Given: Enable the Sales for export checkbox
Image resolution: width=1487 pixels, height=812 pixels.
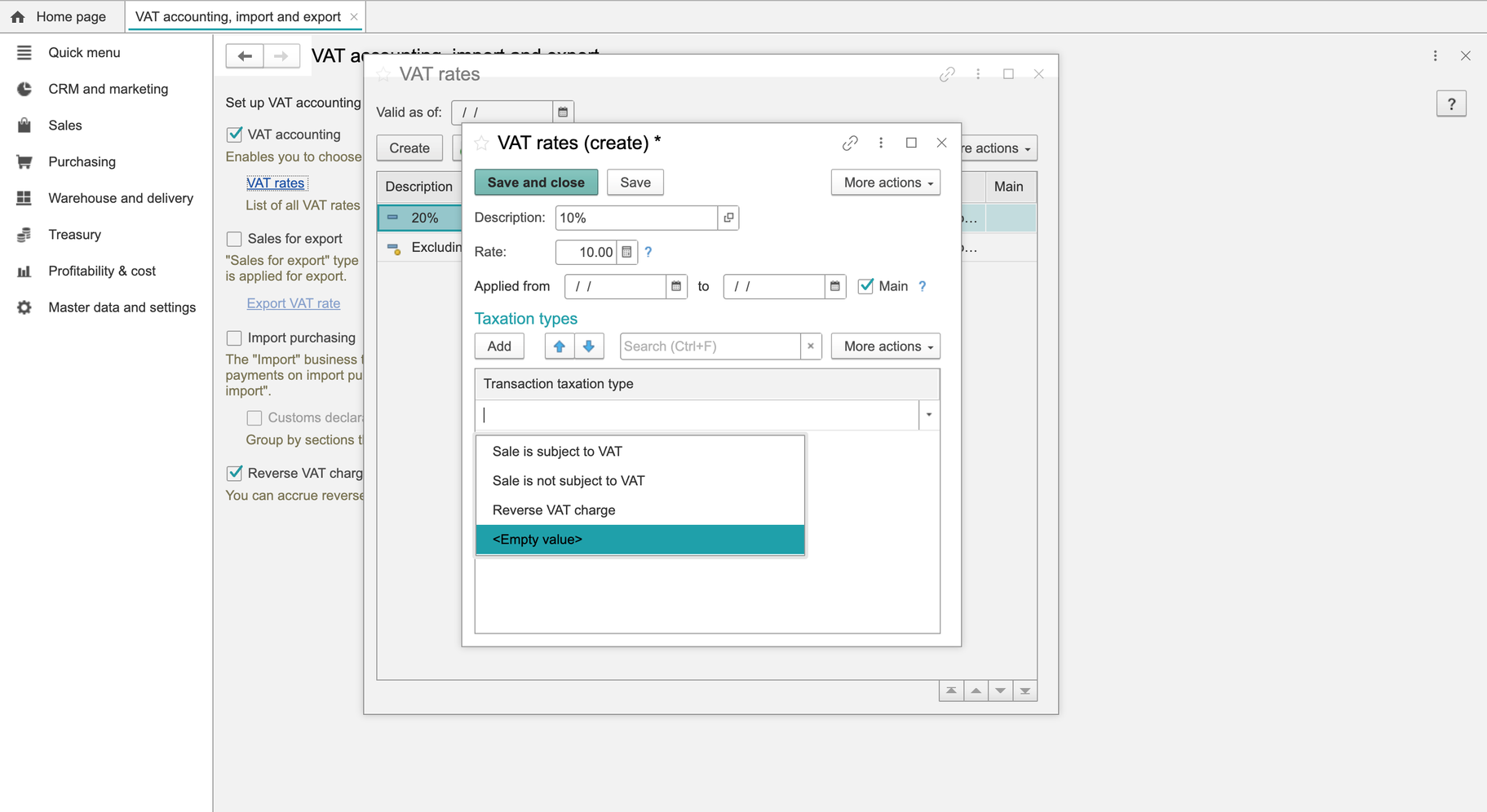Looking at the screenshot, I should click(x=235, y=239).
